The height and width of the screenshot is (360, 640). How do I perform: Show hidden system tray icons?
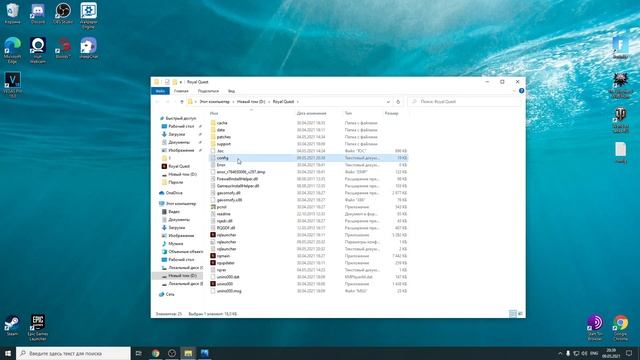point(560,353)
